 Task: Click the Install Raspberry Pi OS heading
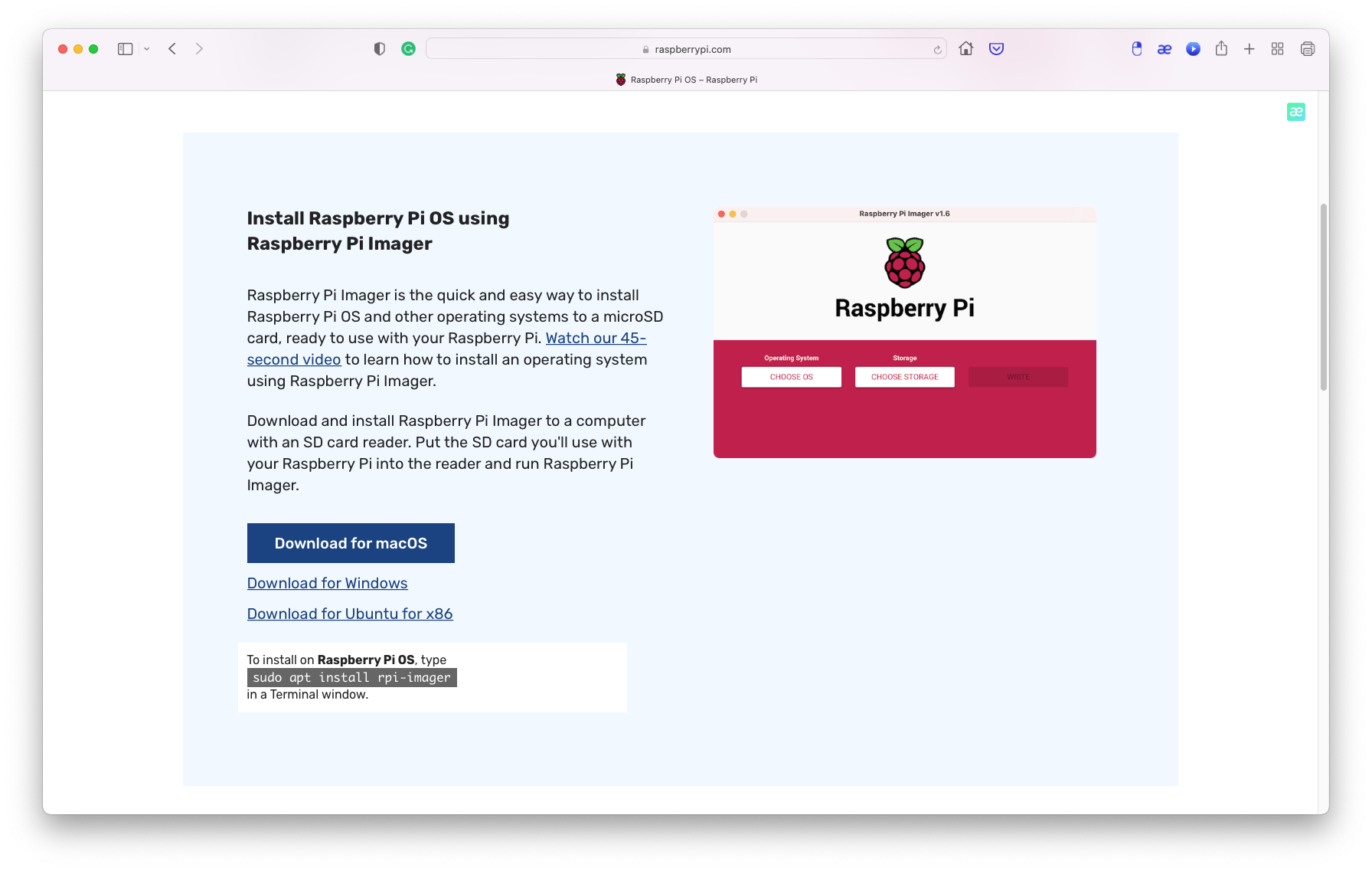coord(378,231)
